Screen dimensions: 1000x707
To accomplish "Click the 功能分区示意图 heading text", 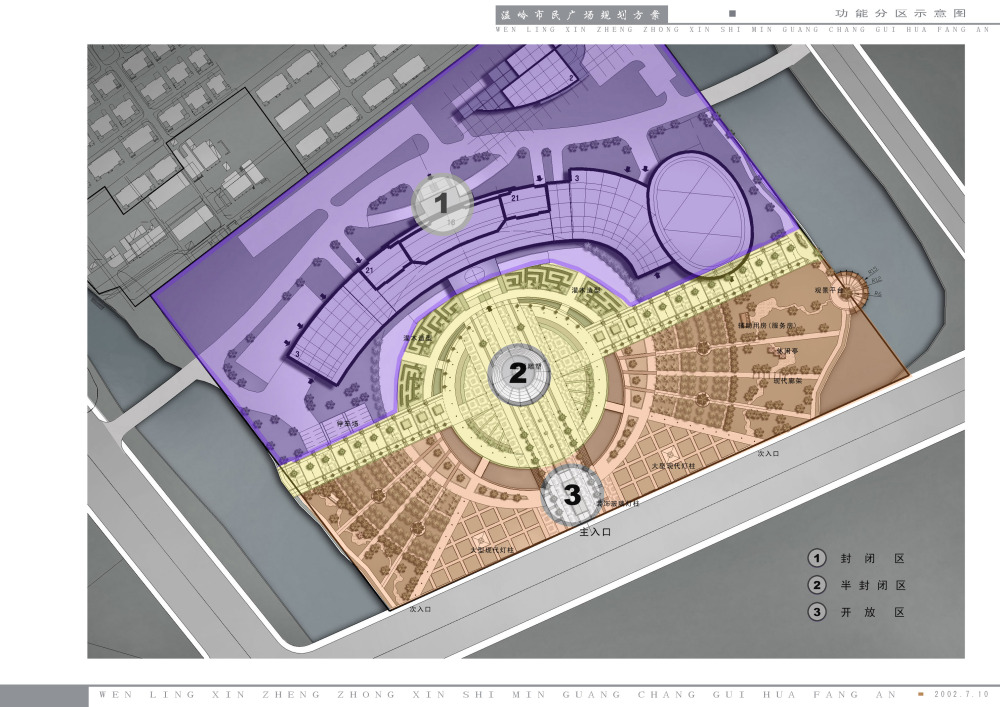I will 900,15.
